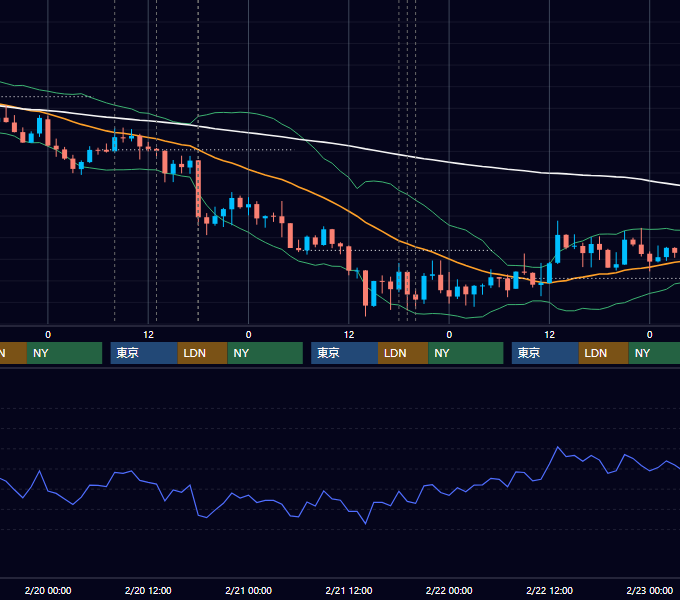
Task: Click the NY session block covering 2/21 00:00
Action: [x=265, y=353]
